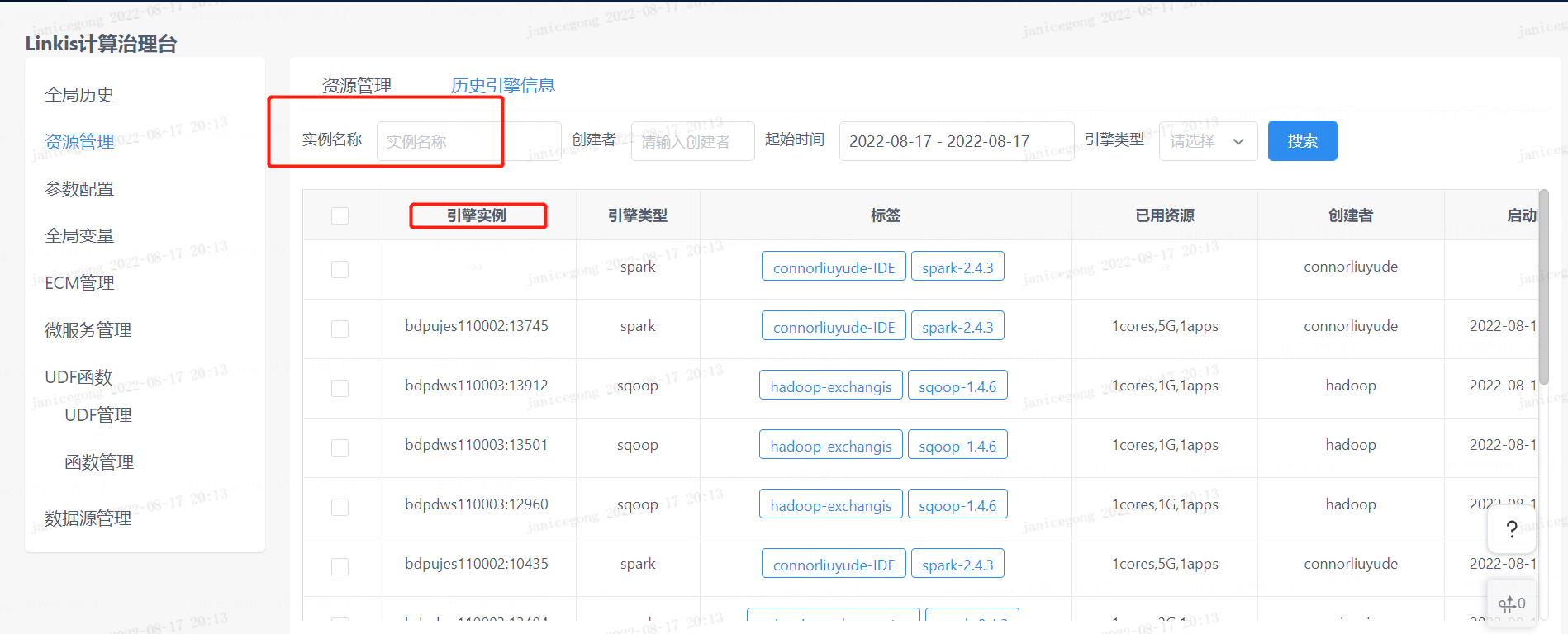Click connorliuyude-IDE tag in first dash row
The height and width of the screenshot is (634, 1568).
[834, 267]
